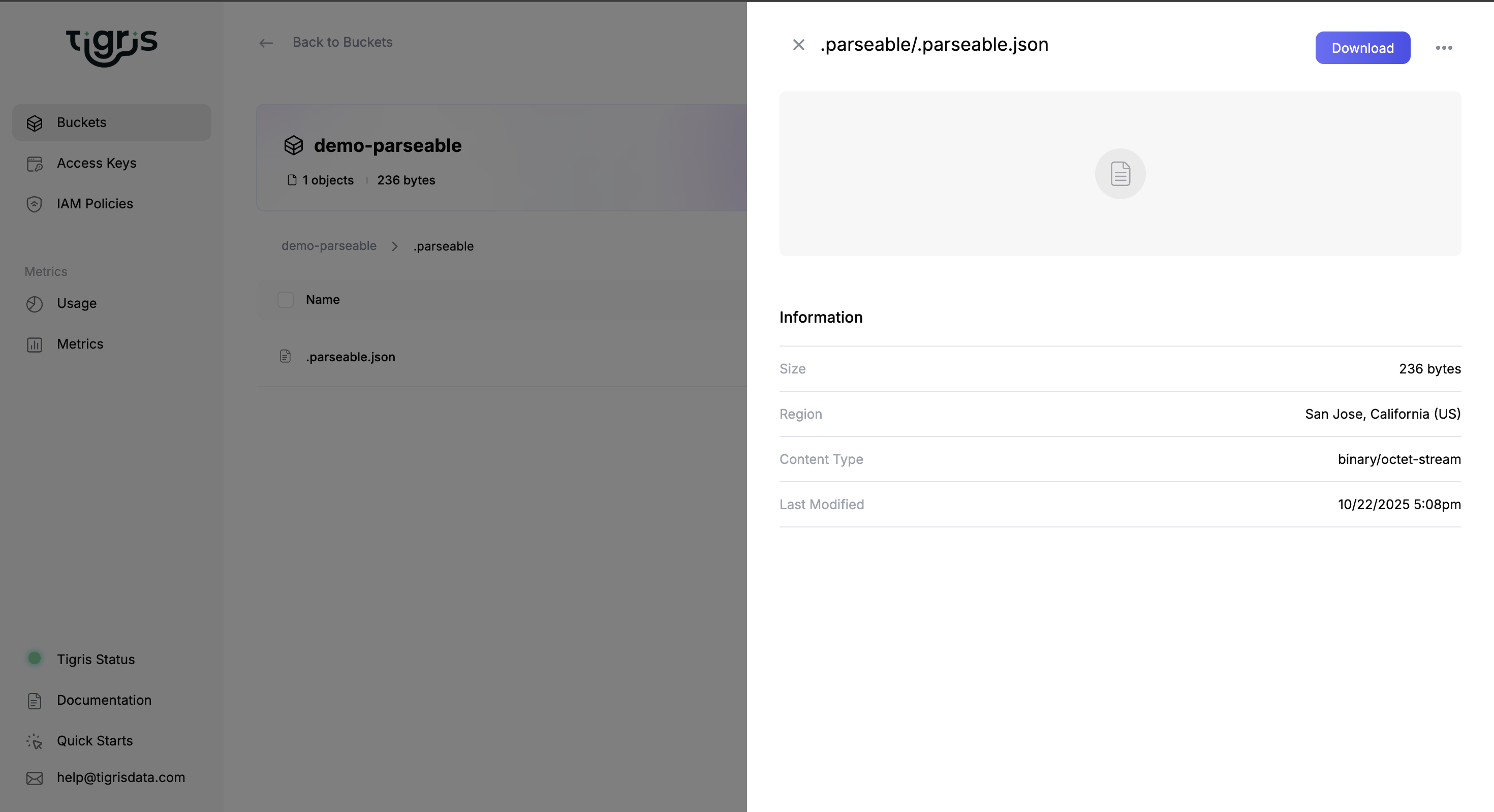Click the breadcrumb chevron after demo-parseable
1494x812 pixels.
tap(394, 246)
